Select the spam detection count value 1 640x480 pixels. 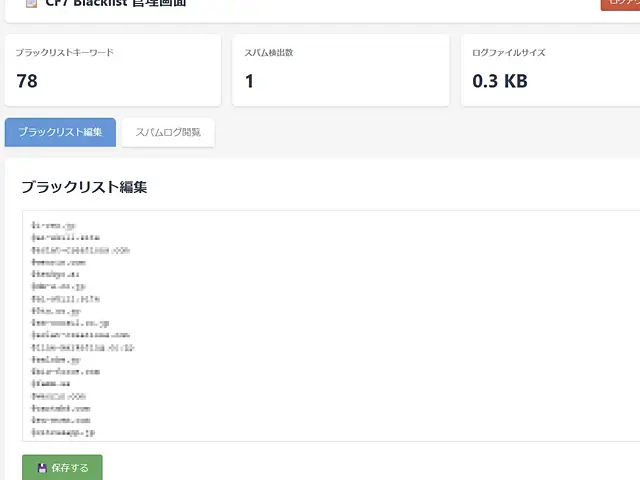(x=249, y=81)
